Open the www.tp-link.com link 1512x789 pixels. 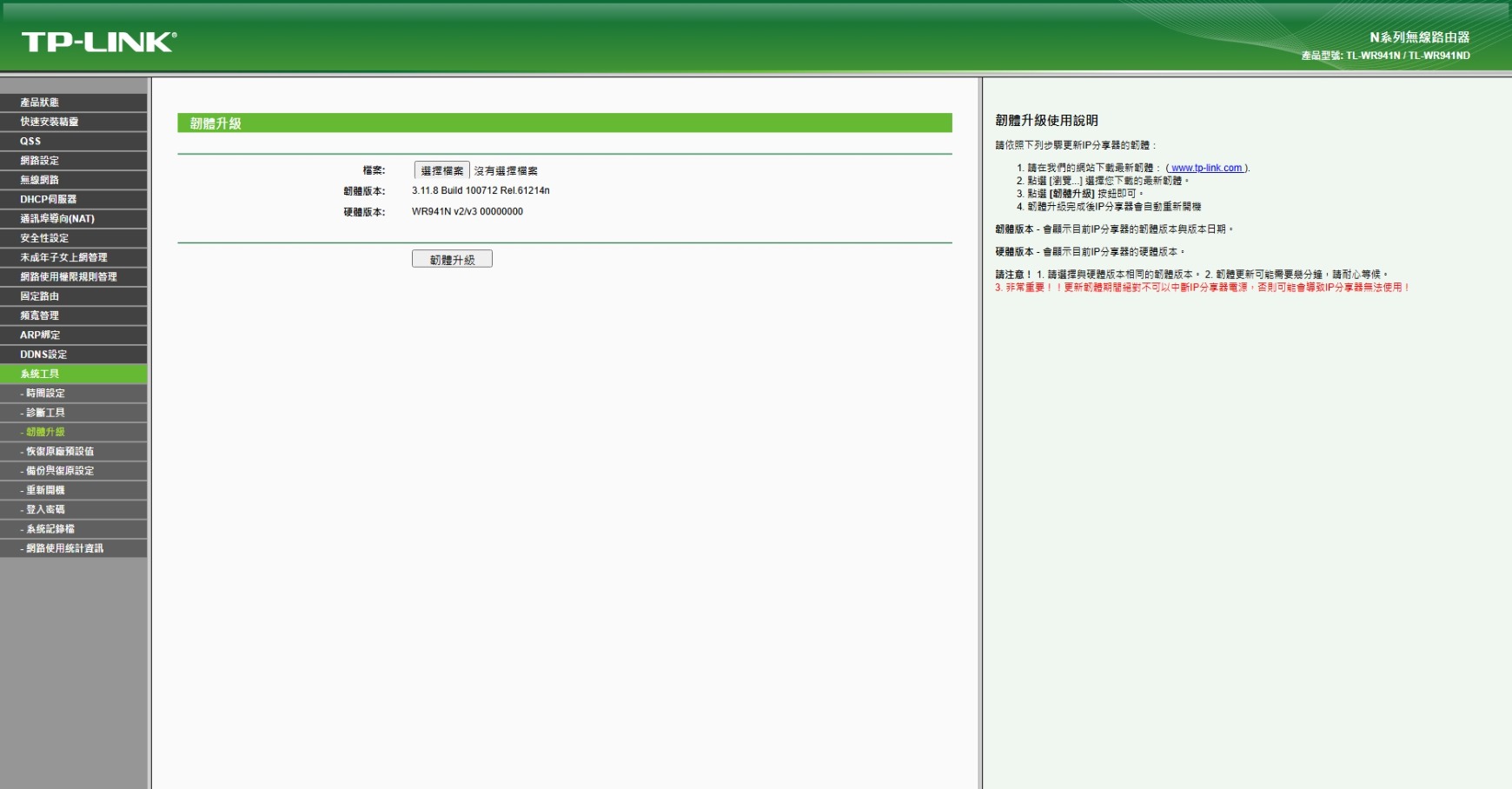click(1204, 168)
